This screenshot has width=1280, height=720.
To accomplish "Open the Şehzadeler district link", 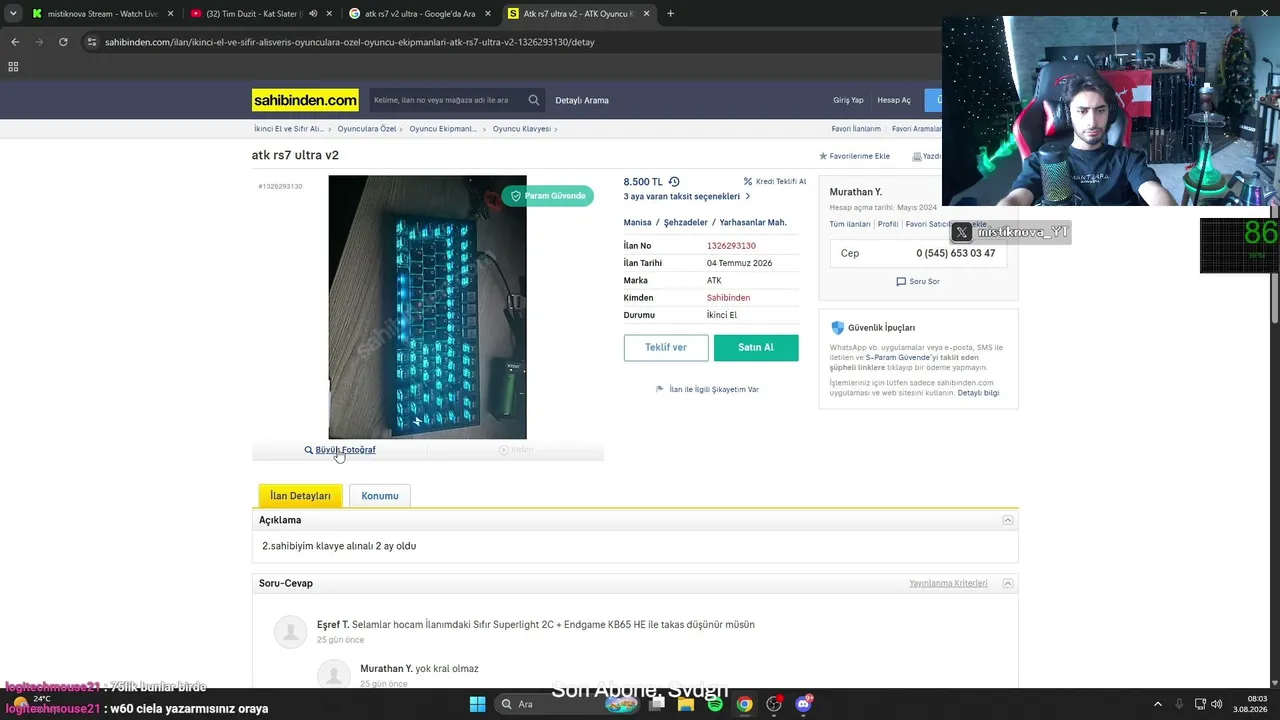I will [686, 222].
